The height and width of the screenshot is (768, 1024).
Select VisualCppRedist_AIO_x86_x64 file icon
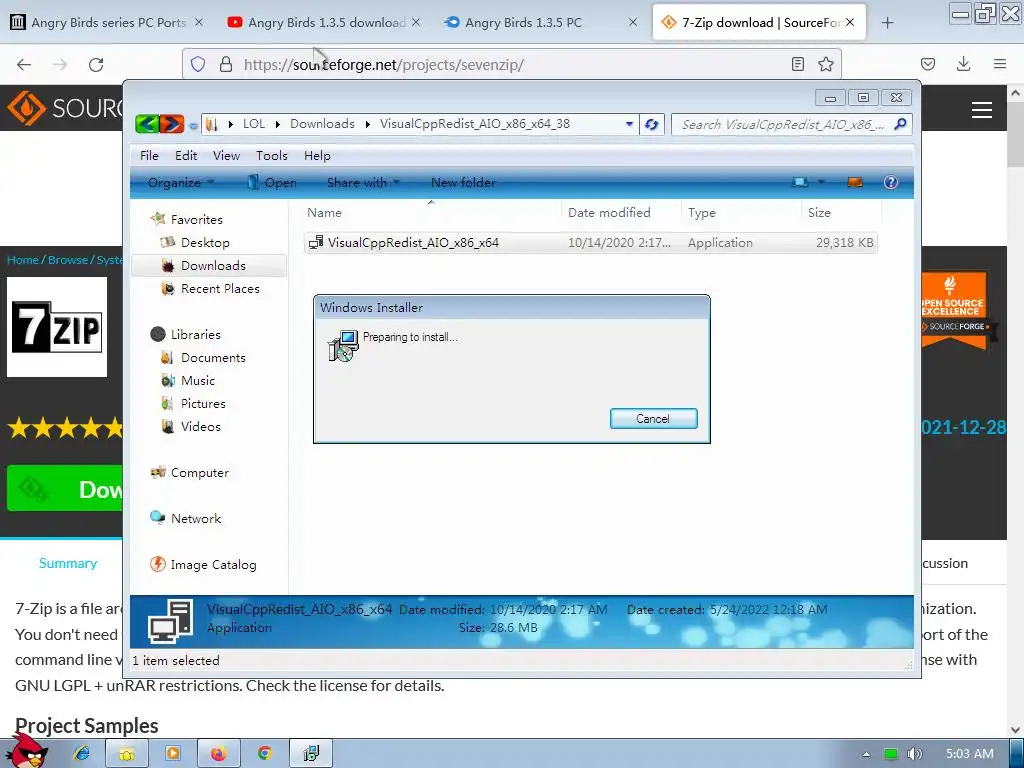click(x=316, y=242)
